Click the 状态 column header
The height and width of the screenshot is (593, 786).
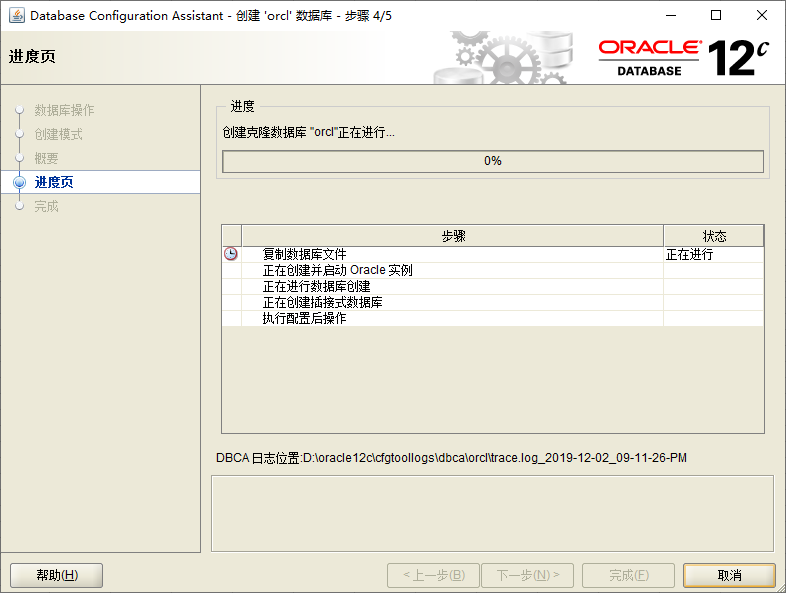point(713,236)
